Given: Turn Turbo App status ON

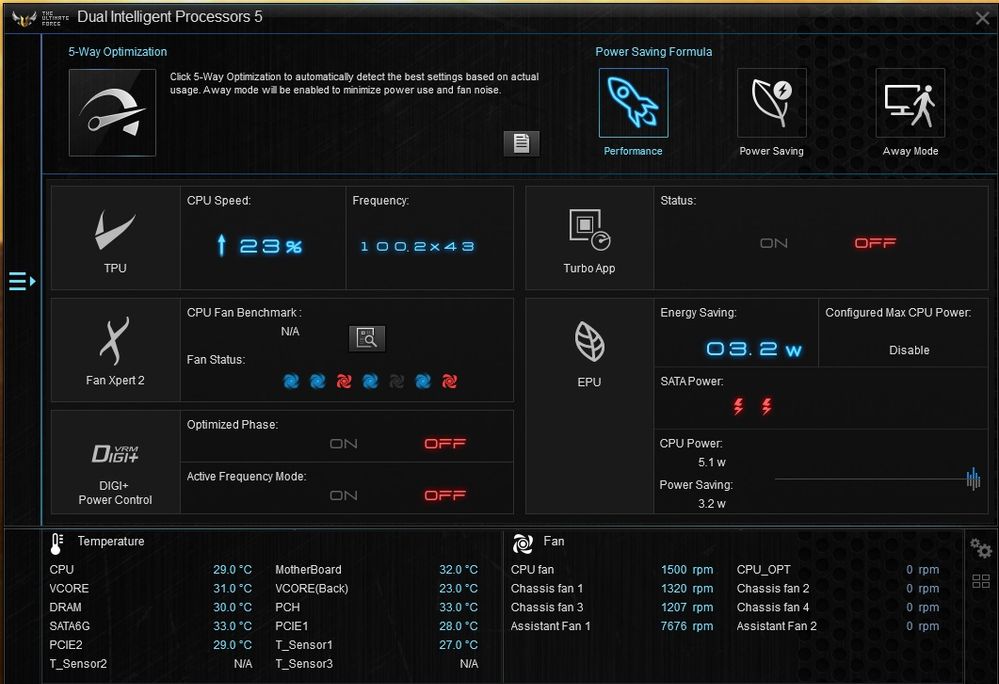Looking at the screenshot, I should pos(773,243).
